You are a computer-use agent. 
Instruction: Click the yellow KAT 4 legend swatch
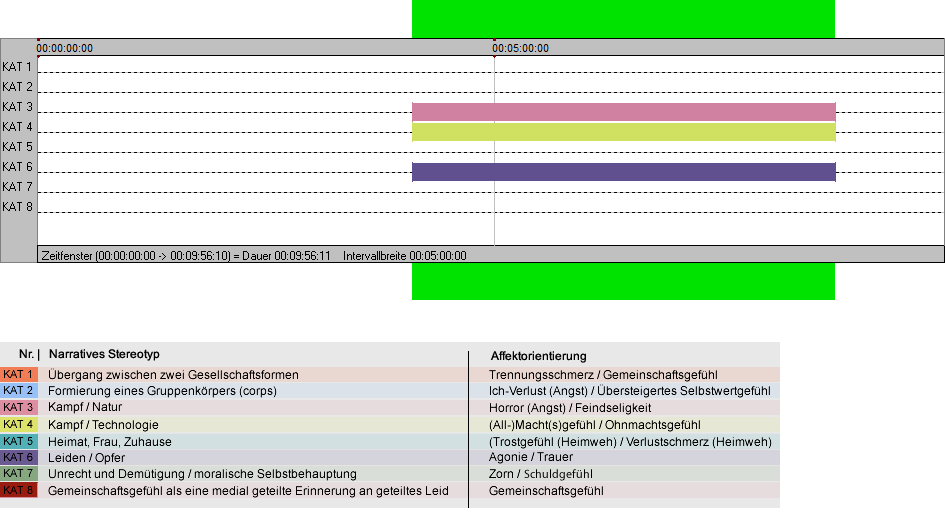click(x=19, y=424)
